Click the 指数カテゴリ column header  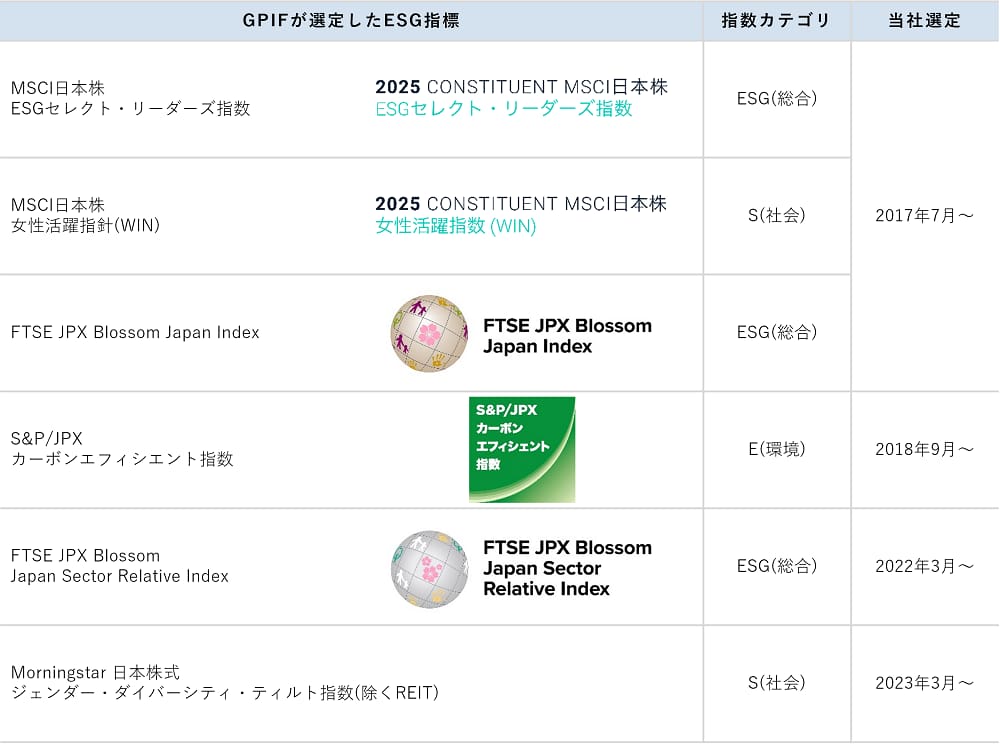pyautogui.click(x=777, y=21)
